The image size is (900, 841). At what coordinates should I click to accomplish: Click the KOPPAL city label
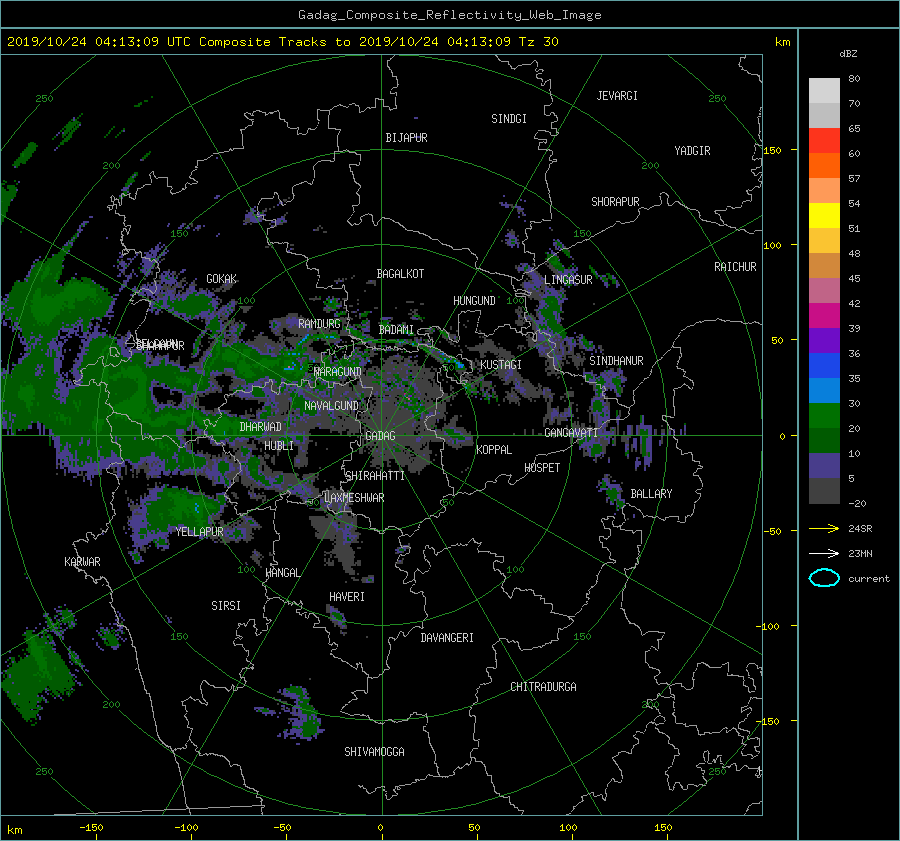point(494,450)
